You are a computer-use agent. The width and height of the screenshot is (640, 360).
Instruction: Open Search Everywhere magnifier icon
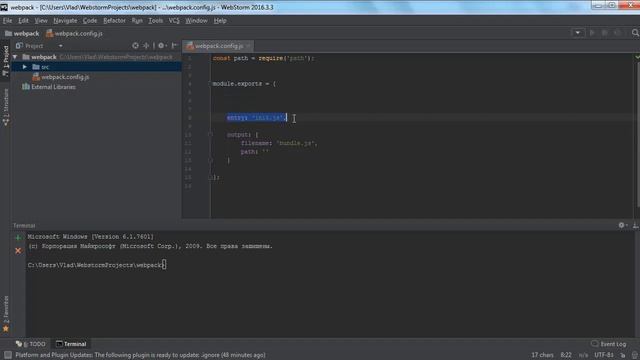pos(635,33)
